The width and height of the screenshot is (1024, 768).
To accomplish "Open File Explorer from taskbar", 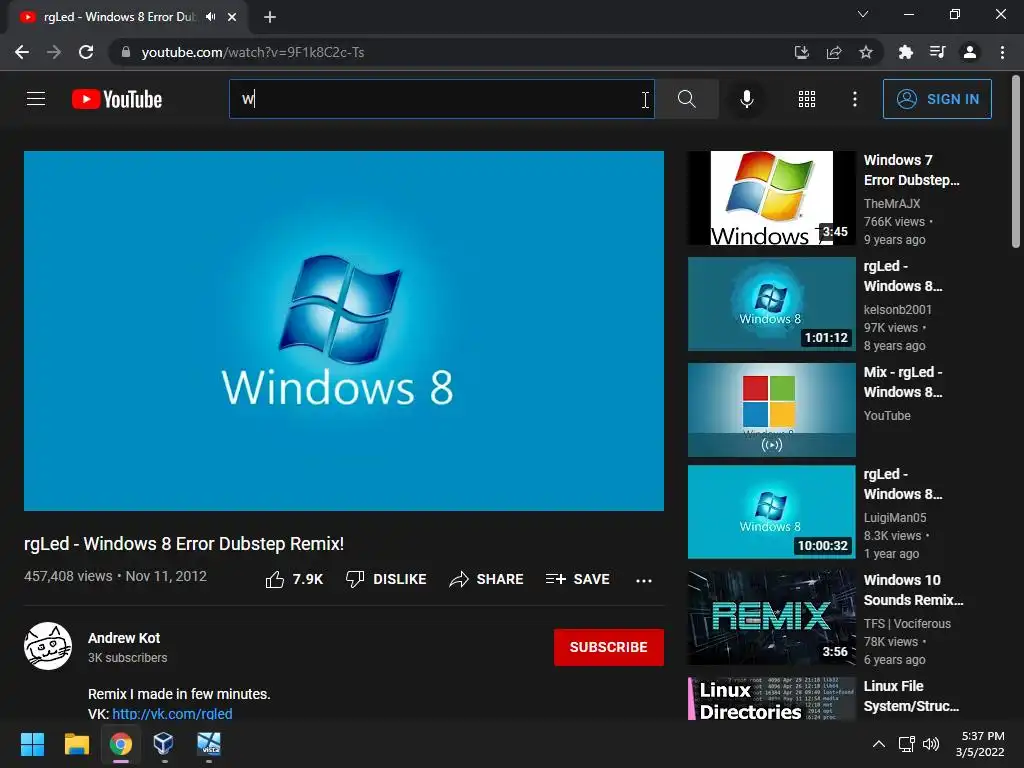I will tap(76, 744).
